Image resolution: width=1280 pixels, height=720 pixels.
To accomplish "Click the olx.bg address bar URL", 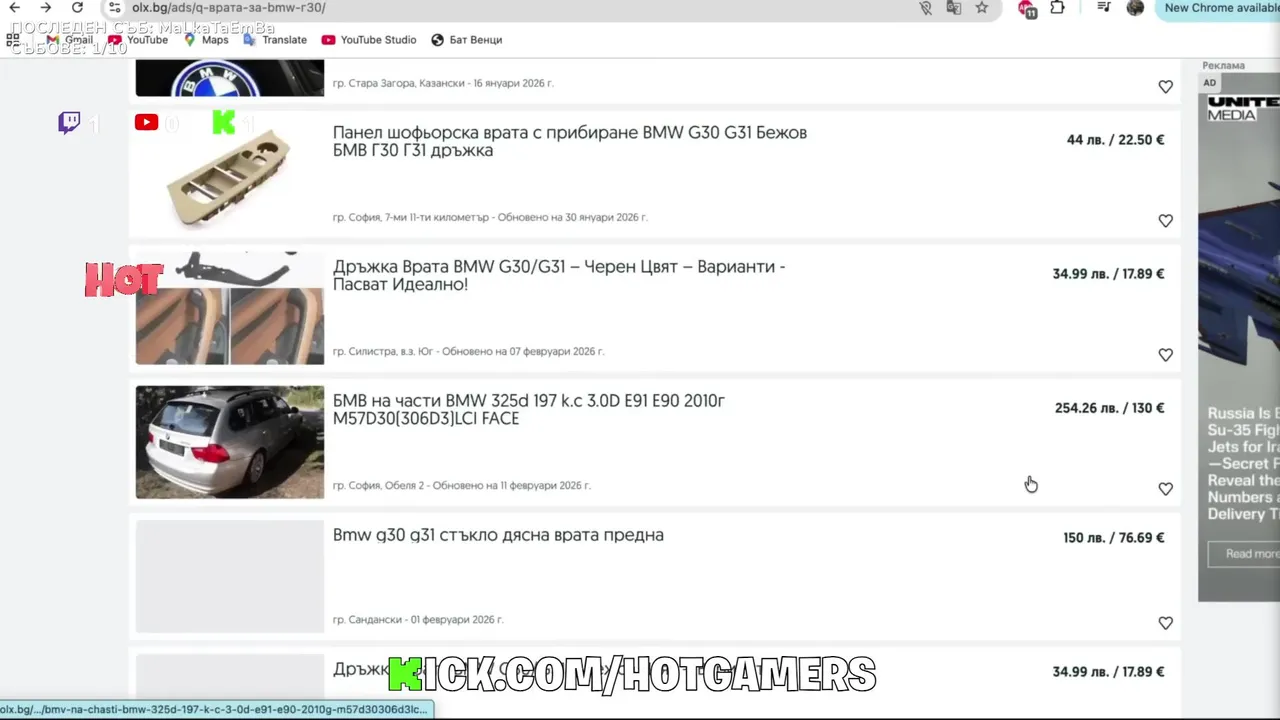I will pyautogui.click(x=228, y=8).
